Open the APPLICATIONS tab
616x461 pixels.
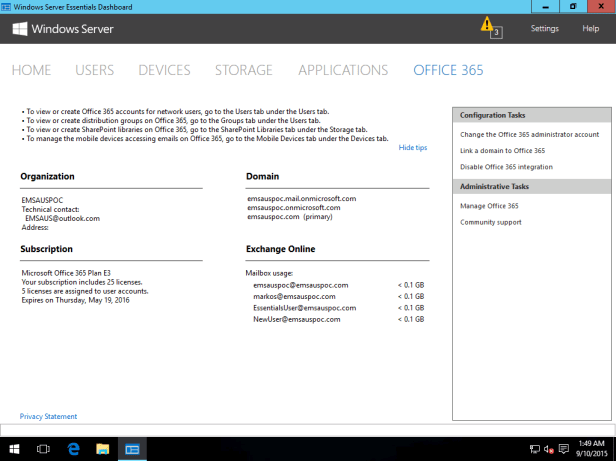click(x=343, y=70)
